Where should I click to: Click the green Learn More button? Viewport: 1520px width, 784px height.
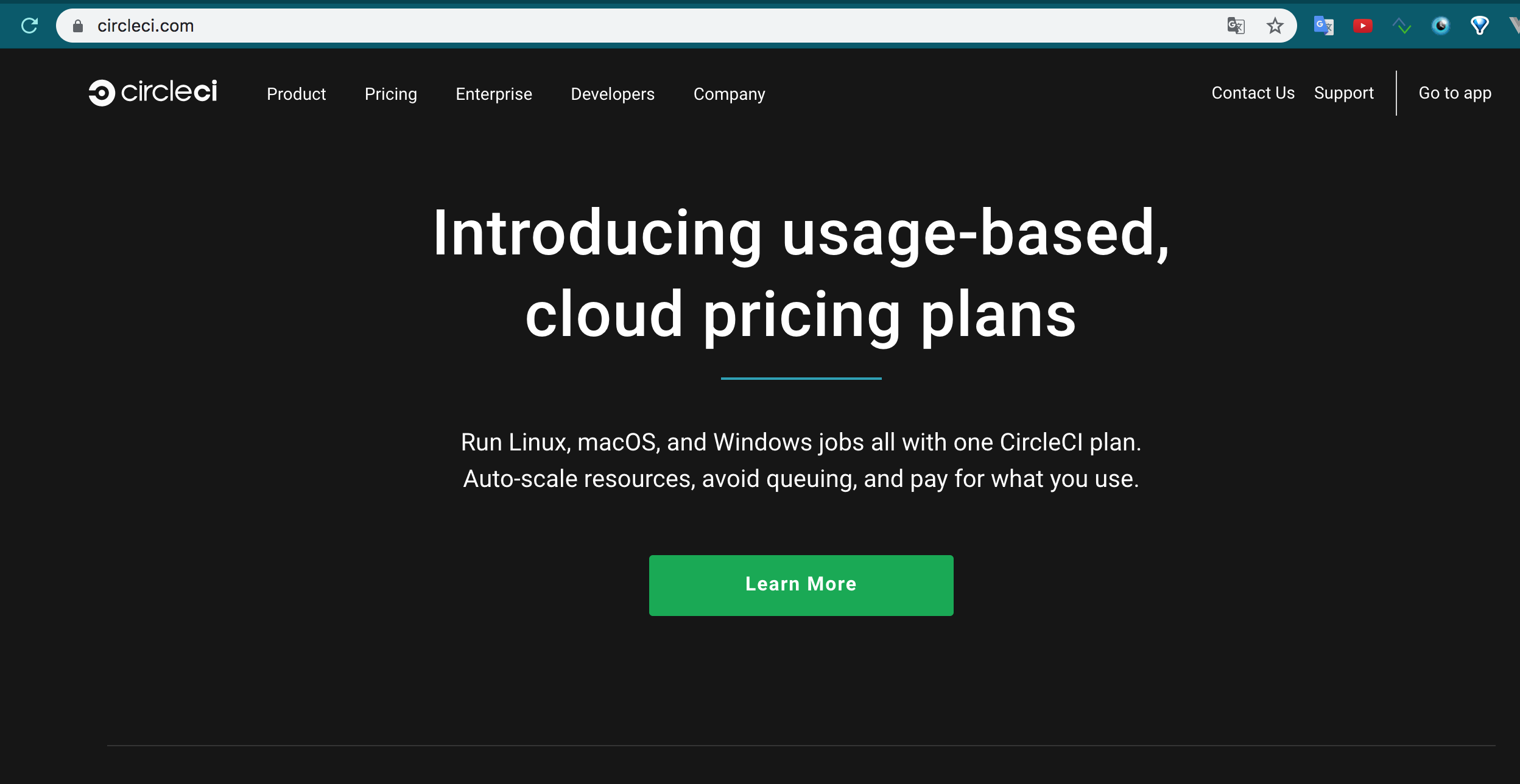pyautogui.click(x=801, y=584)
